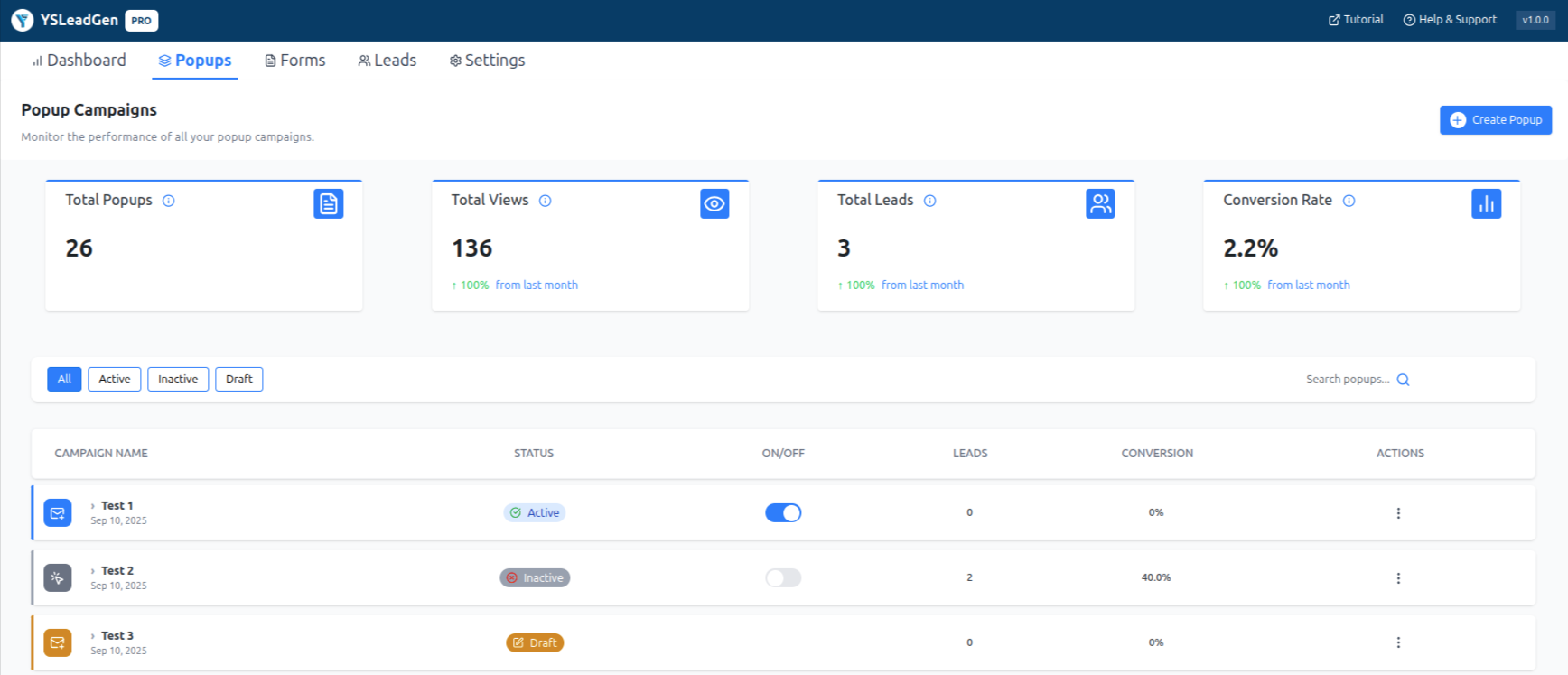Open actions menu for Test 1
Viewport: 1568px width, 675px height.
[x=1398, y=513]
